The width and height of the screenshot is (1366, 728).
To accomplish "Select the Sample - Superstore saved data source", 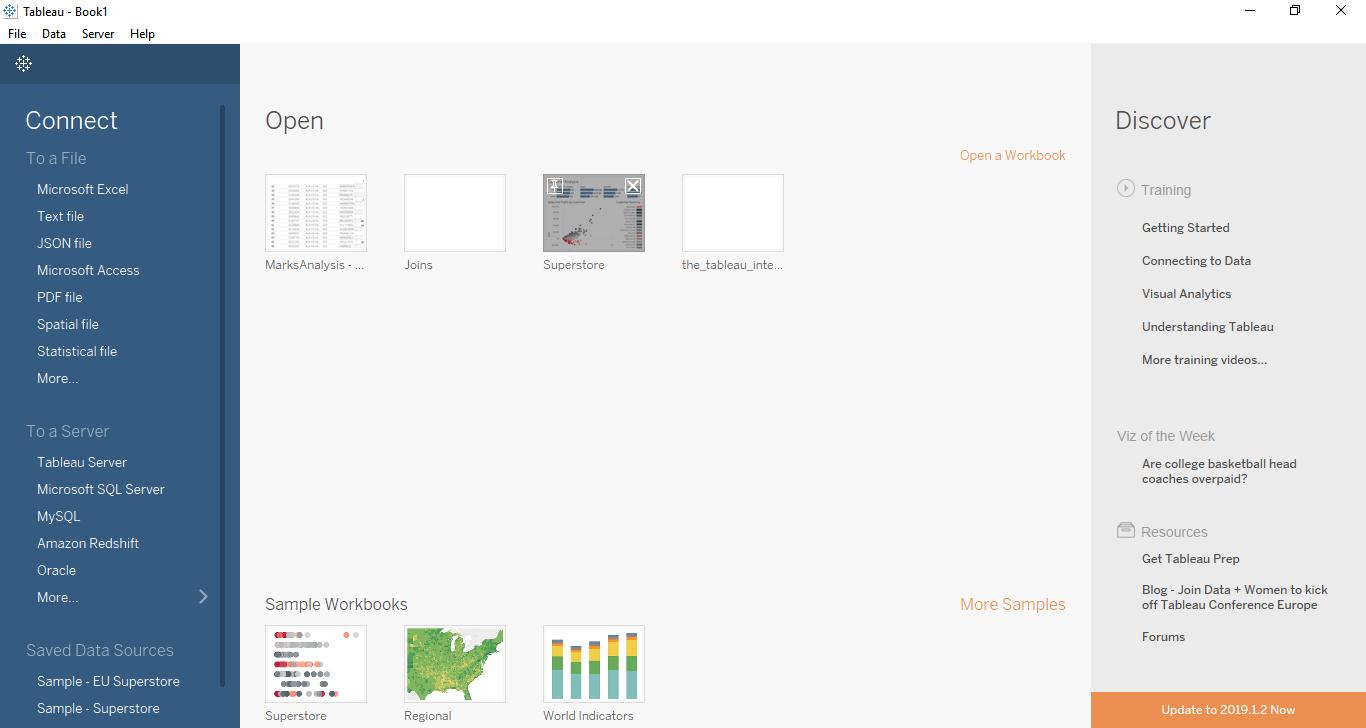I will (98, 708).
